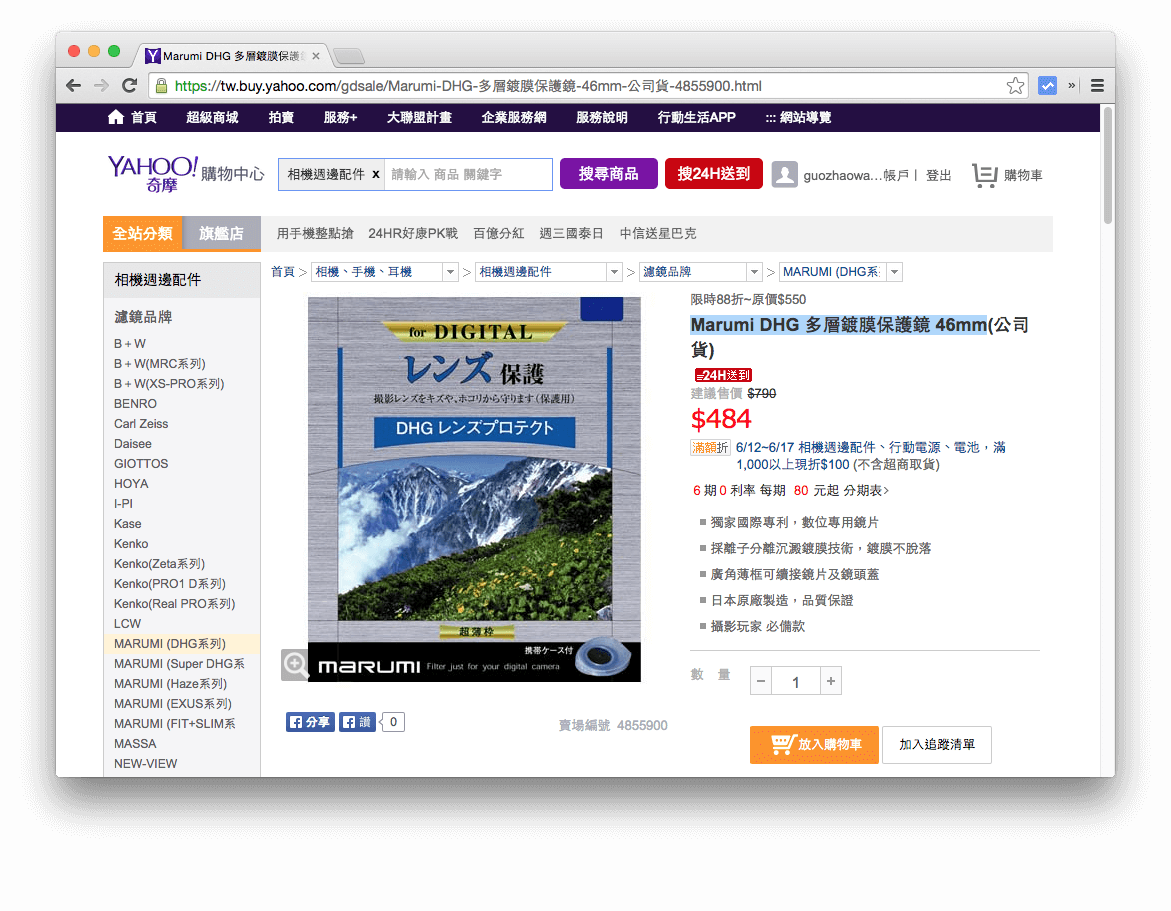Click the browser back arrow

73,86
